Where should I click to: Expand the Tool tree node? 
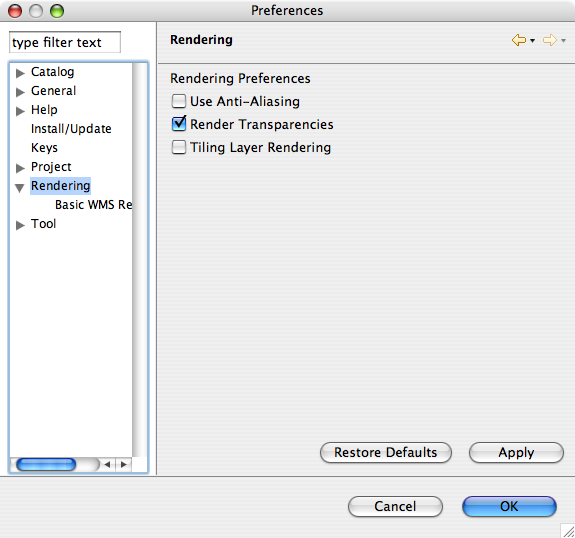click(20, 225)
